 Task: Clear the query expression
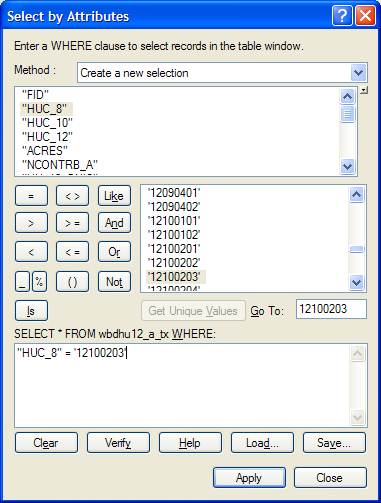coord(46,443)
